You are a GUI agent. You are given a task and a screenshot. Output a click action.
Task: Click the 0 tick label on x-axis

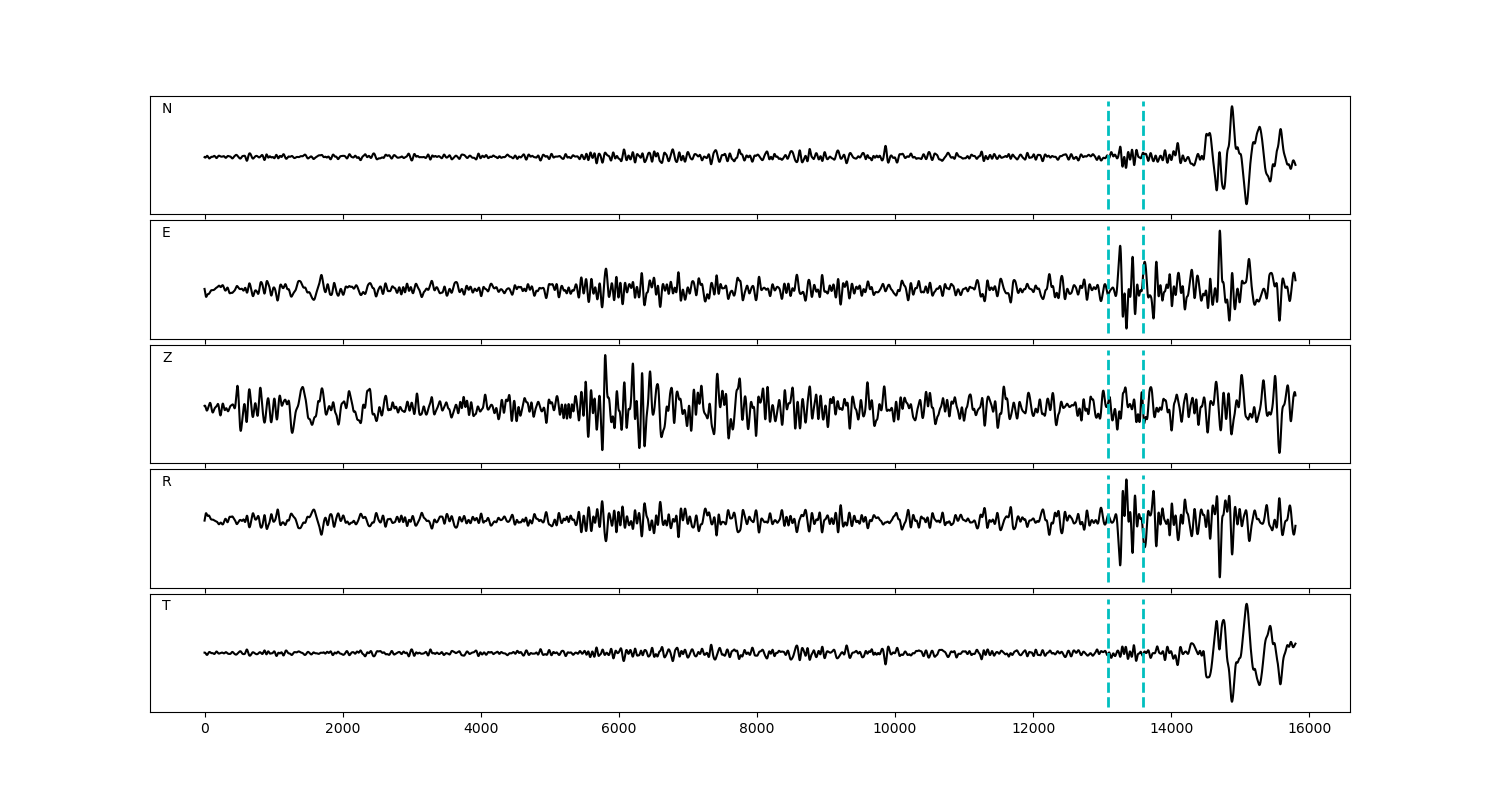[x=205, y=729]
